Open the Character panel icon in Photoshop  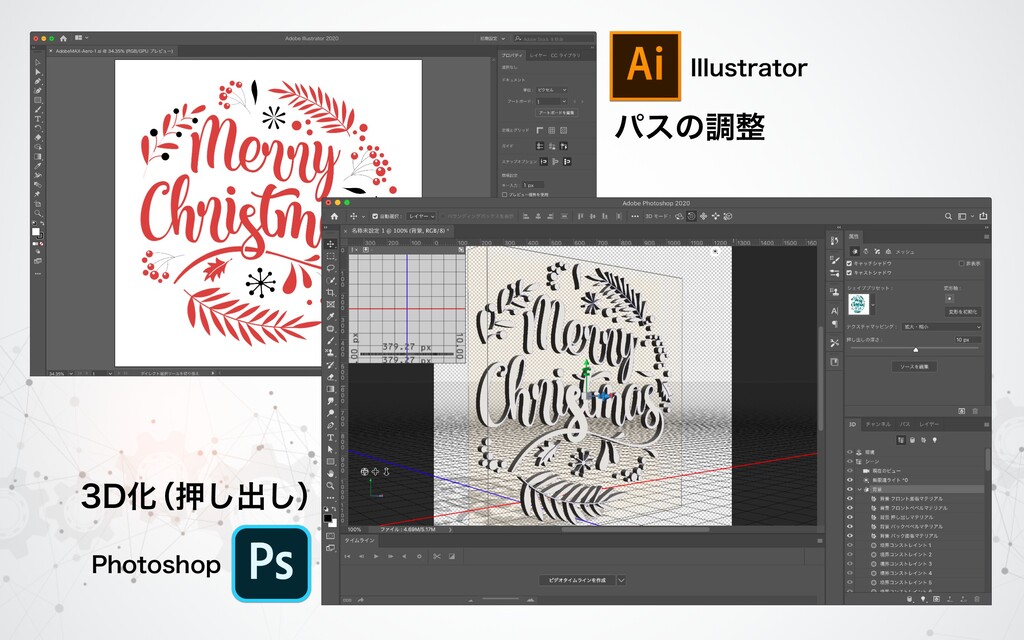835,311
